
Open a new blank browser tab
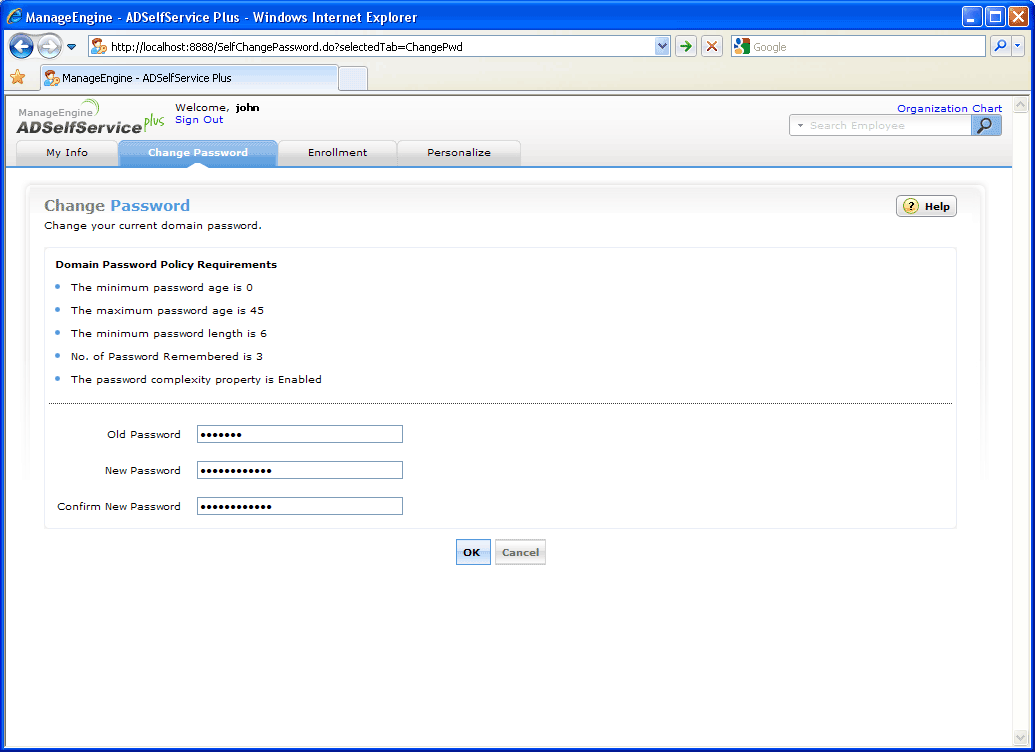(352, 79)
